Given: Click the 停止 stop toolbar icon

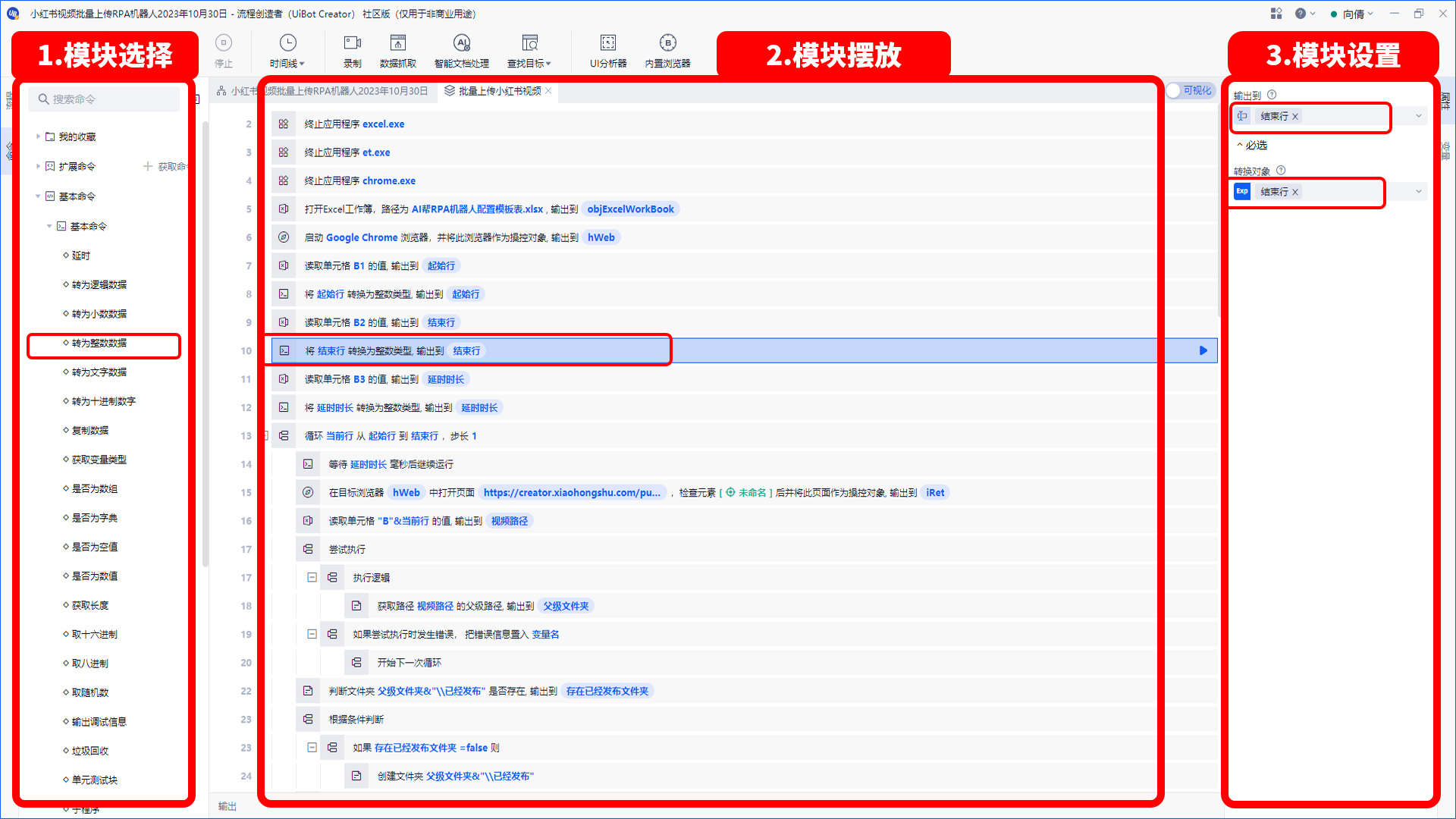Looking at the screenshot, I should [224, 51].
